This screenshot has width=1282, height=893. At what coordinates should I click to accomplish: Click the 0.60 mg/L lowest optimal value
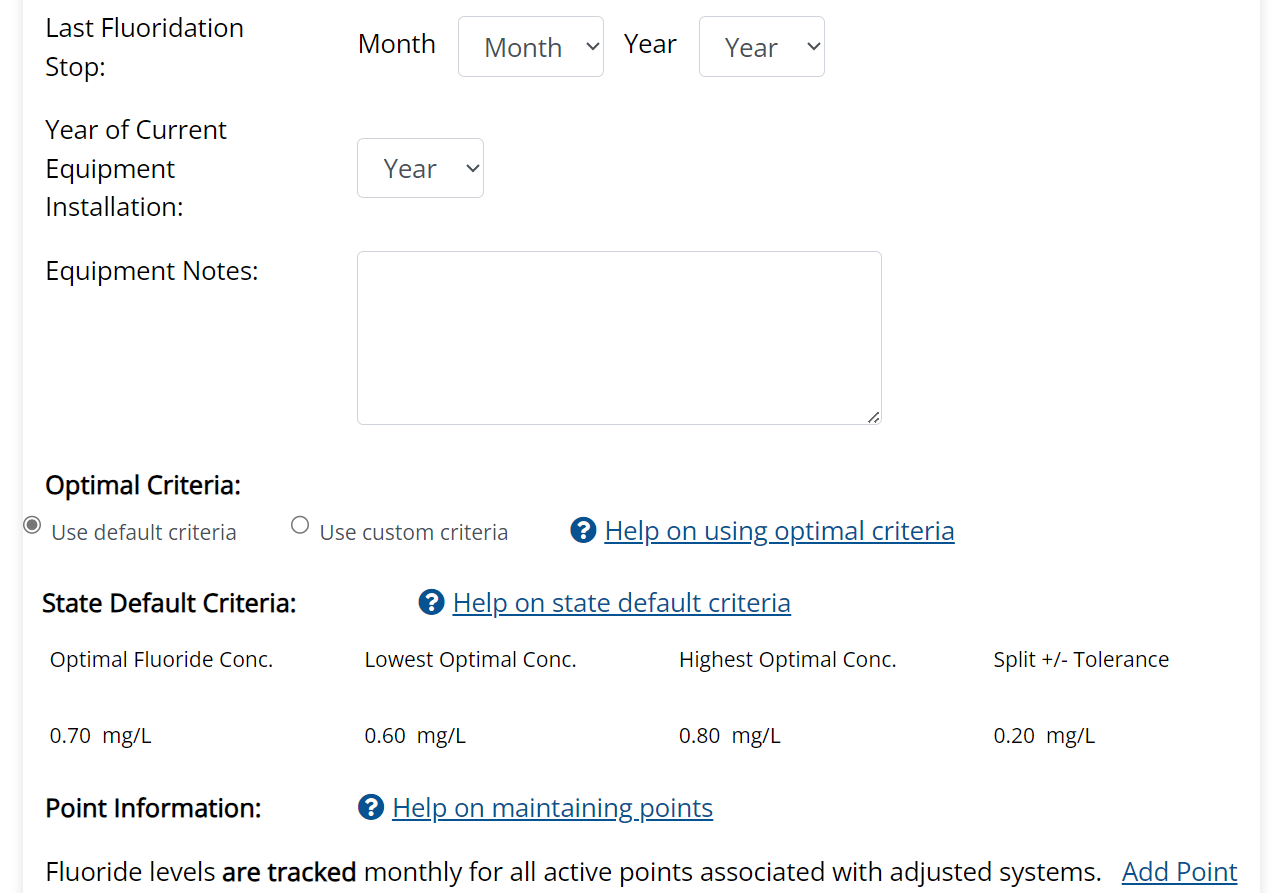tap(415, 736)
